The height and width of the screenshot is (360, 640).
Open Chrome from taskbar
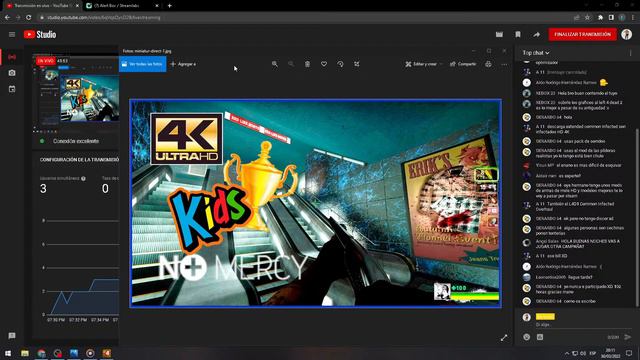pos(41,353)
